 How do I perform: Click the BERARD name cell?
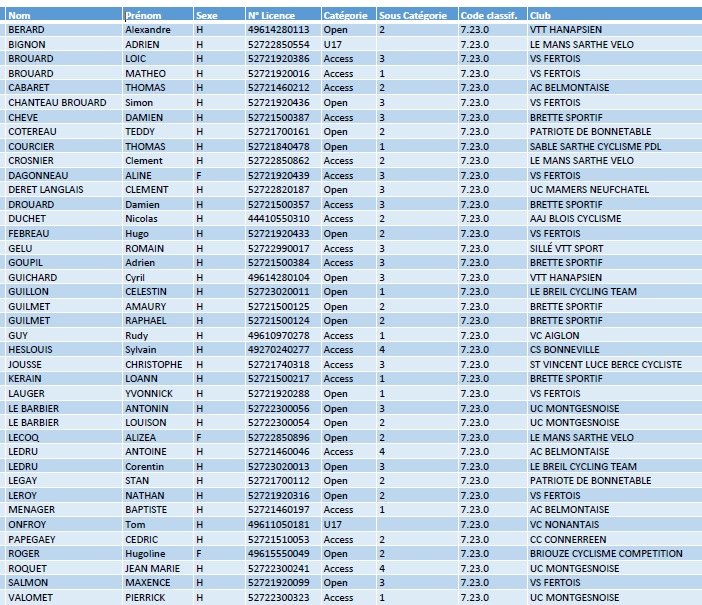coord(27,30)
